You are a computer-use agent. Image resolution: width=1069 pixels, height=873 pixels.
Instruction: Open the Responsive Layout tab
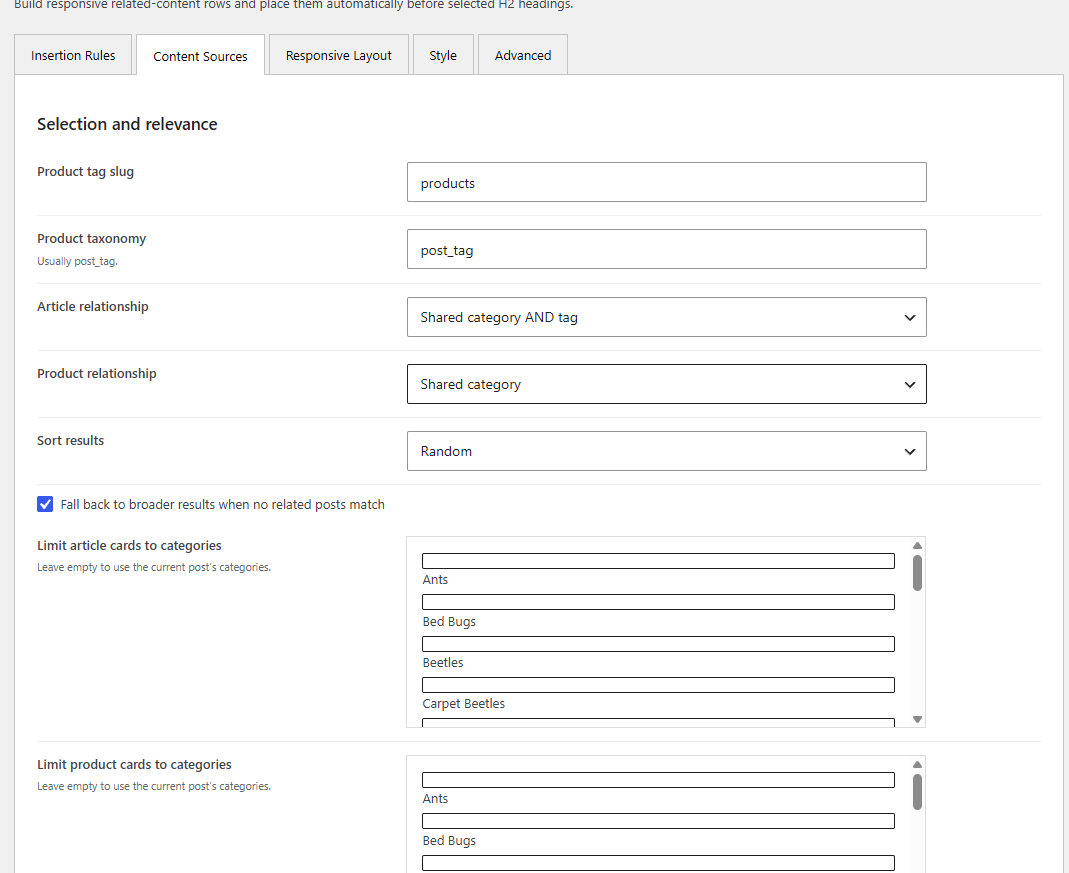[x=339, y=55]
